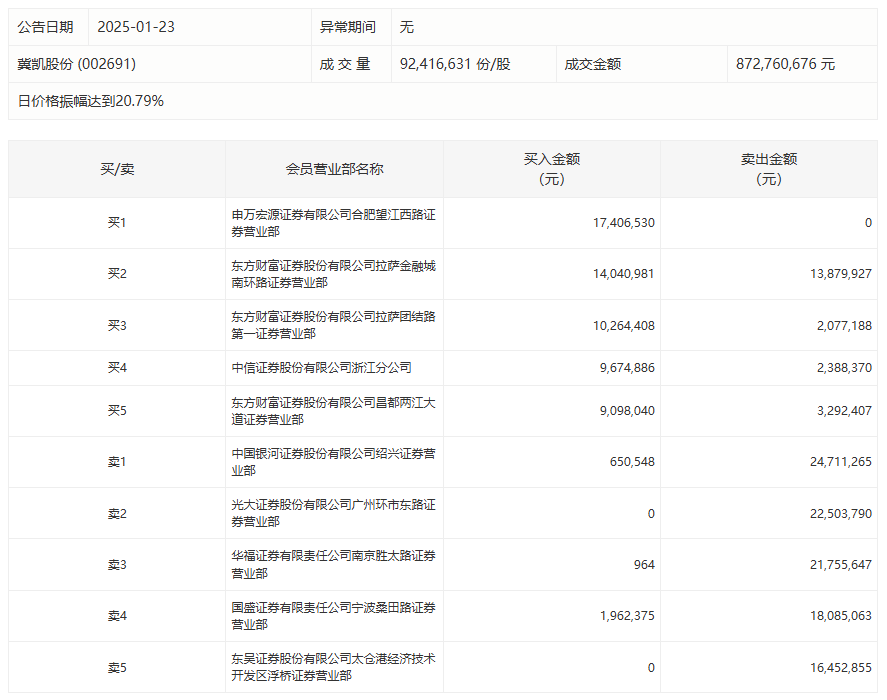
Task: Click the announcement date 2025-01-23
Action: point(136,27)
